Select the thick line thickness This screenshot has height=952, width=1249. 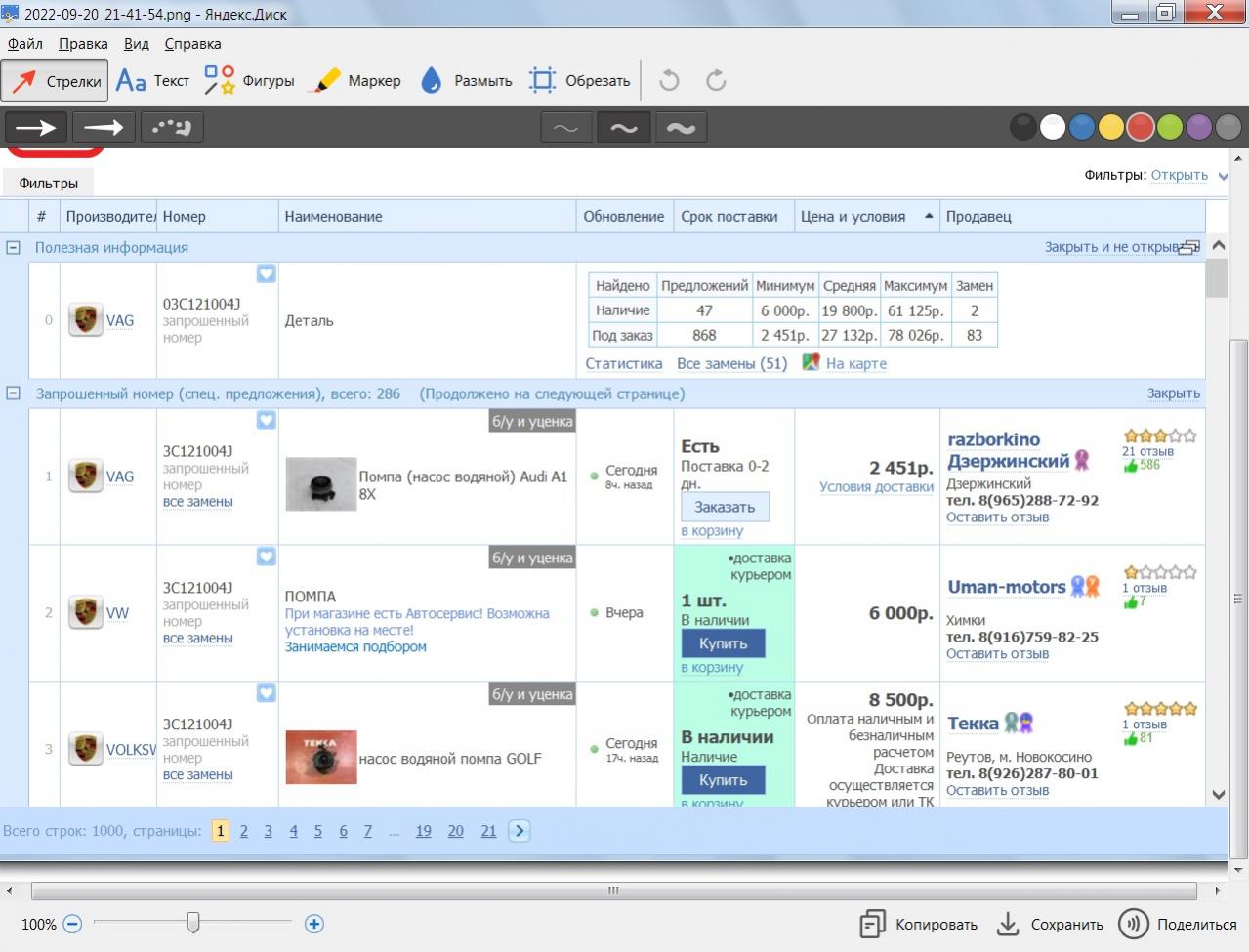click(681, 128)
